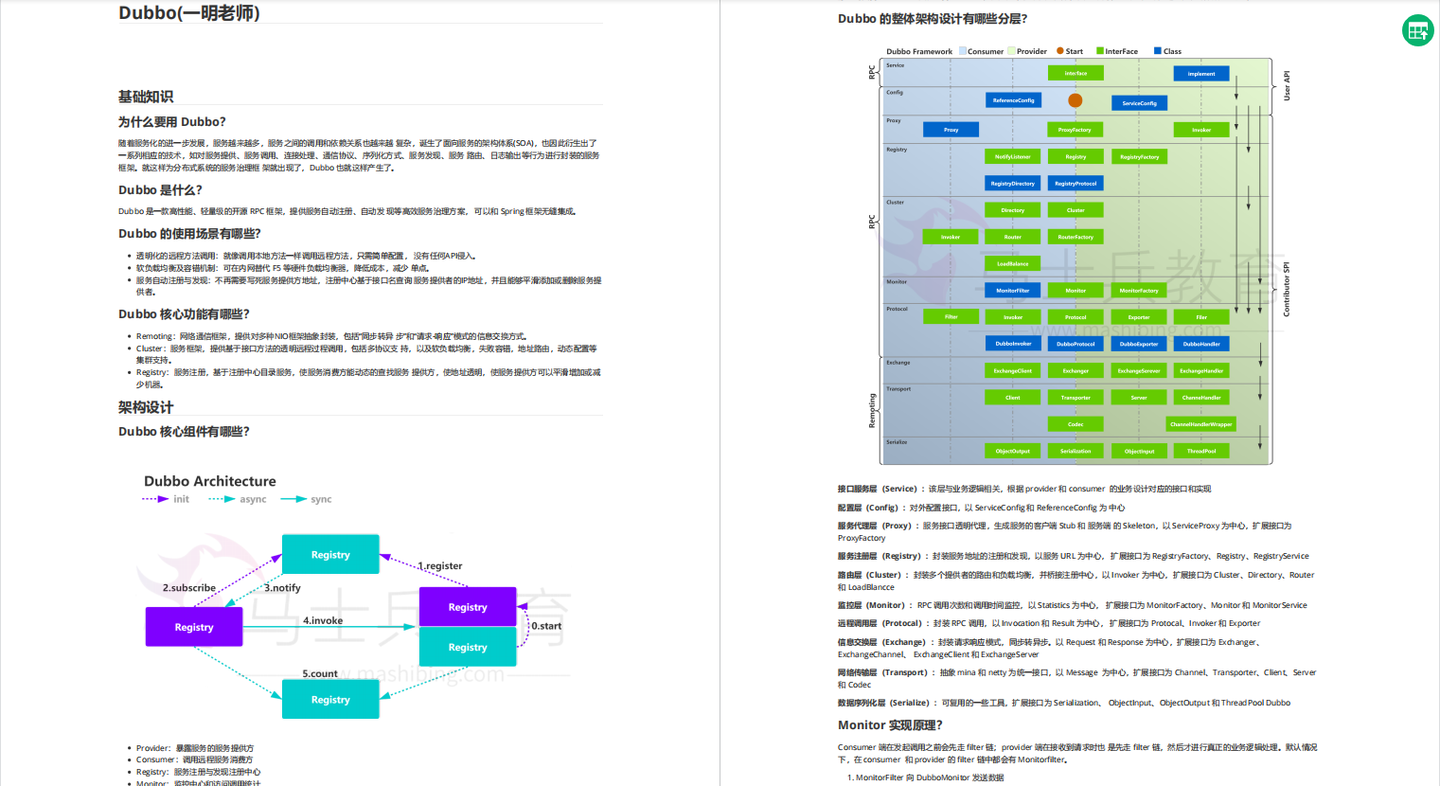Click the "软负载均衡及容错机制" bullet item
1440x786 pixels.
tap(283, 268)
